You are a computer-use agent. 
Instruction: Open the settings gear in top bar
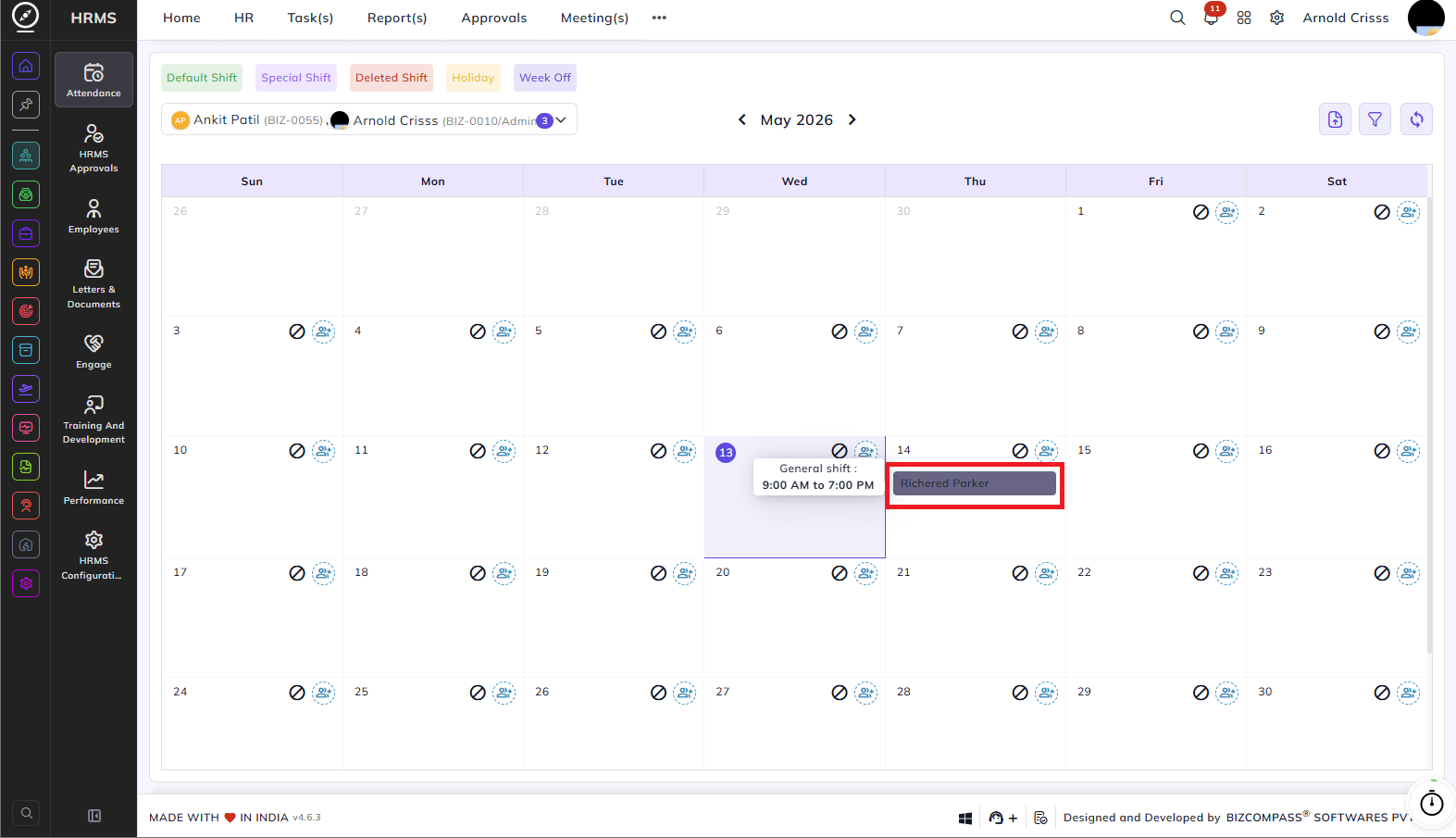(1276, 18)
